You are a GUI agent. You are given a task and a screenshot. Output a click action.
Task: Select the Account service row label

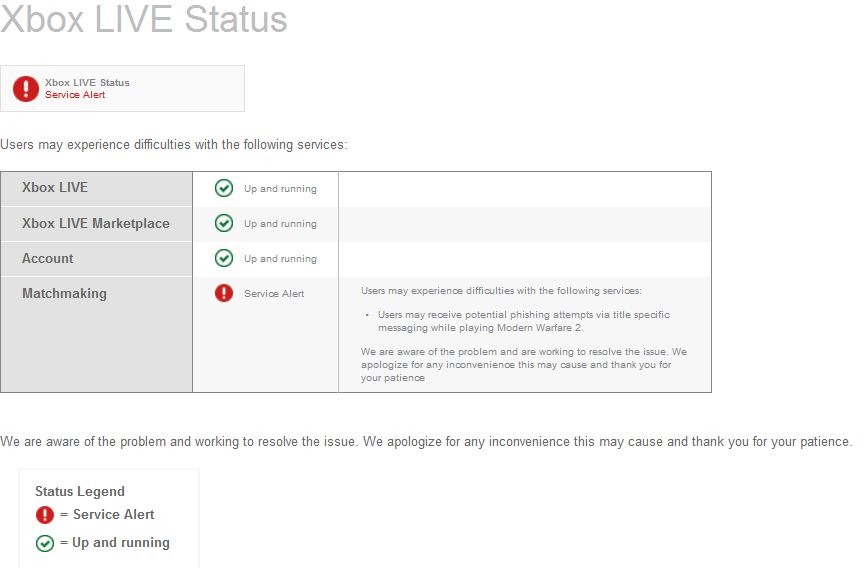48,258
